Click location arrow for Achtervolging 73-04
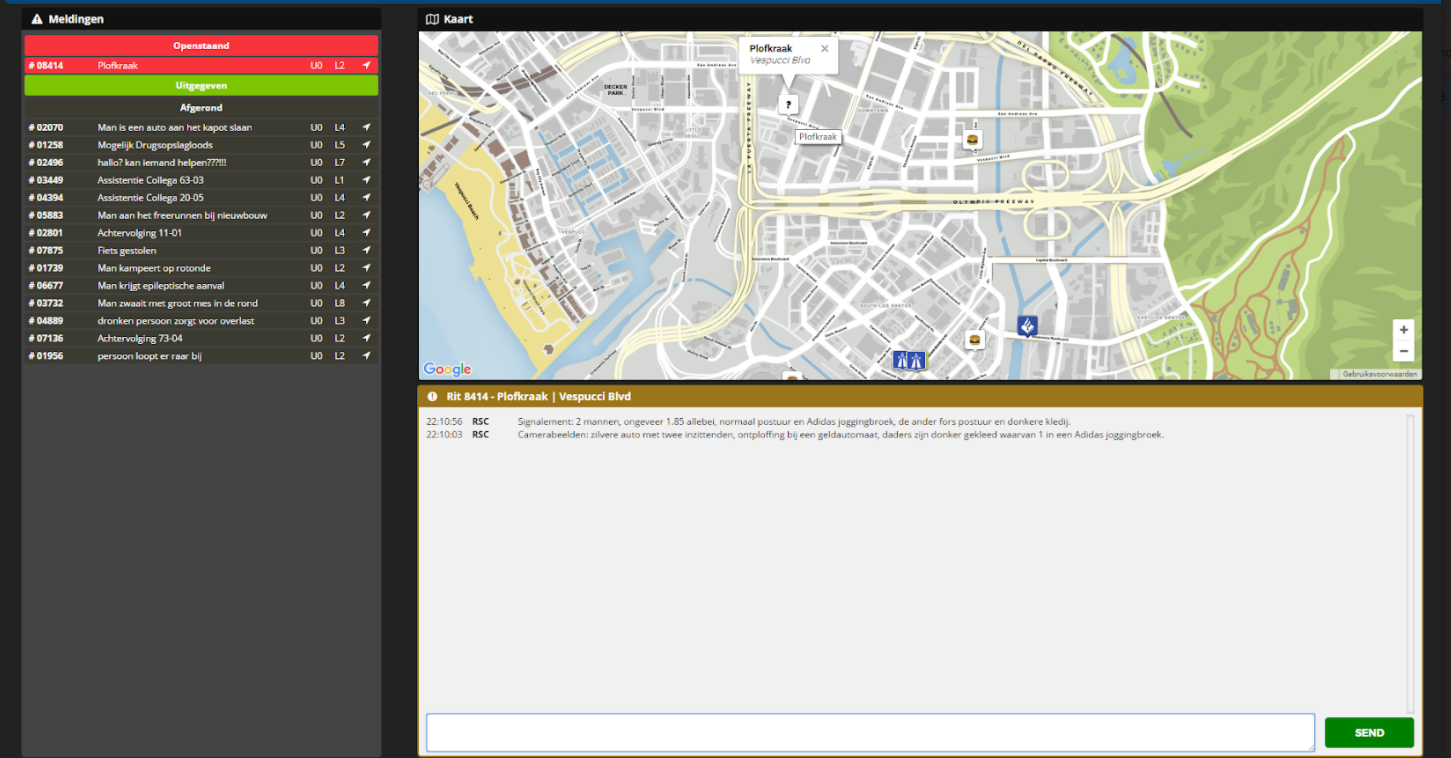The height and width of the screenshot is (758, 1451). tap(366, 339)
